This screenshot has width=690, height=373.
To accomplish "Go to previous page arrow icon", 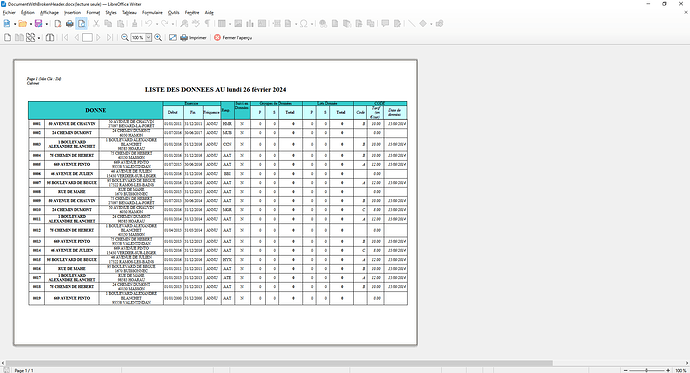I will pos(77,38).
